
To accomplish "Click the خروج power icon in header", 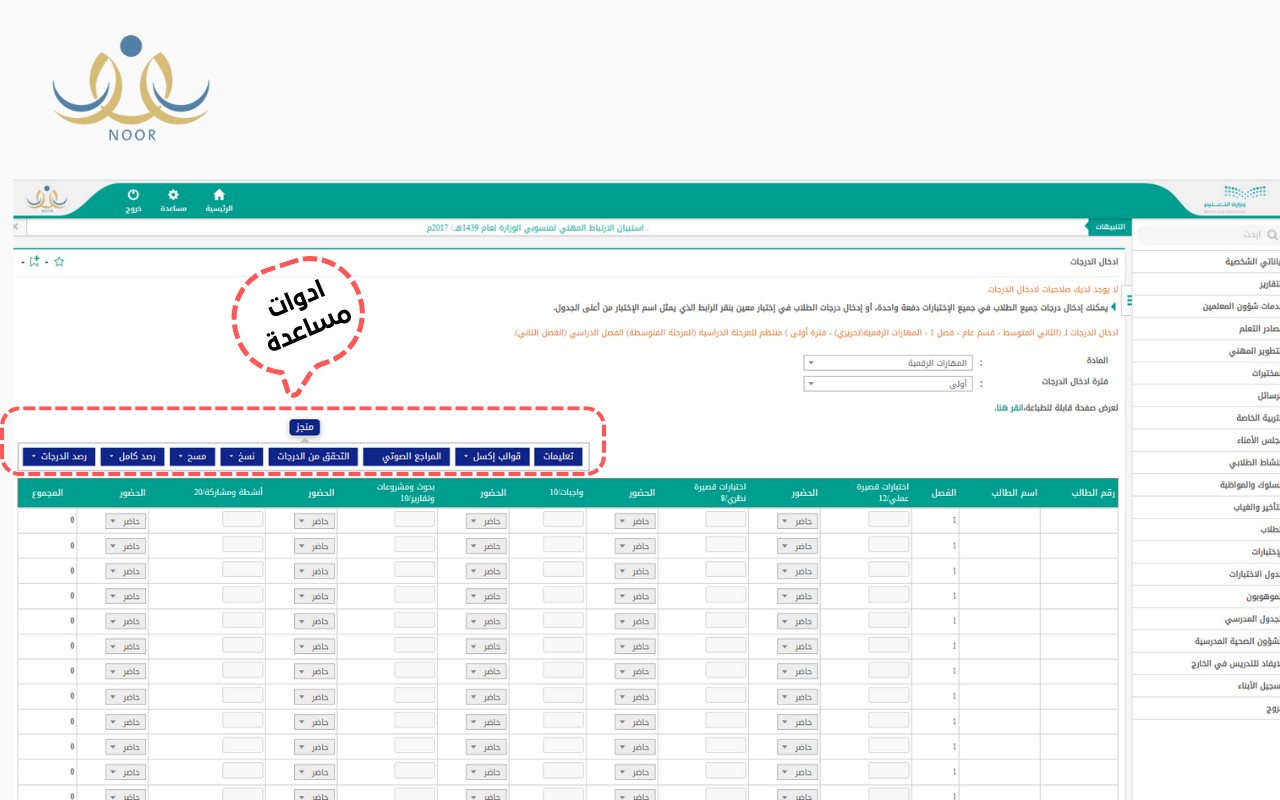I will [133, 194].
